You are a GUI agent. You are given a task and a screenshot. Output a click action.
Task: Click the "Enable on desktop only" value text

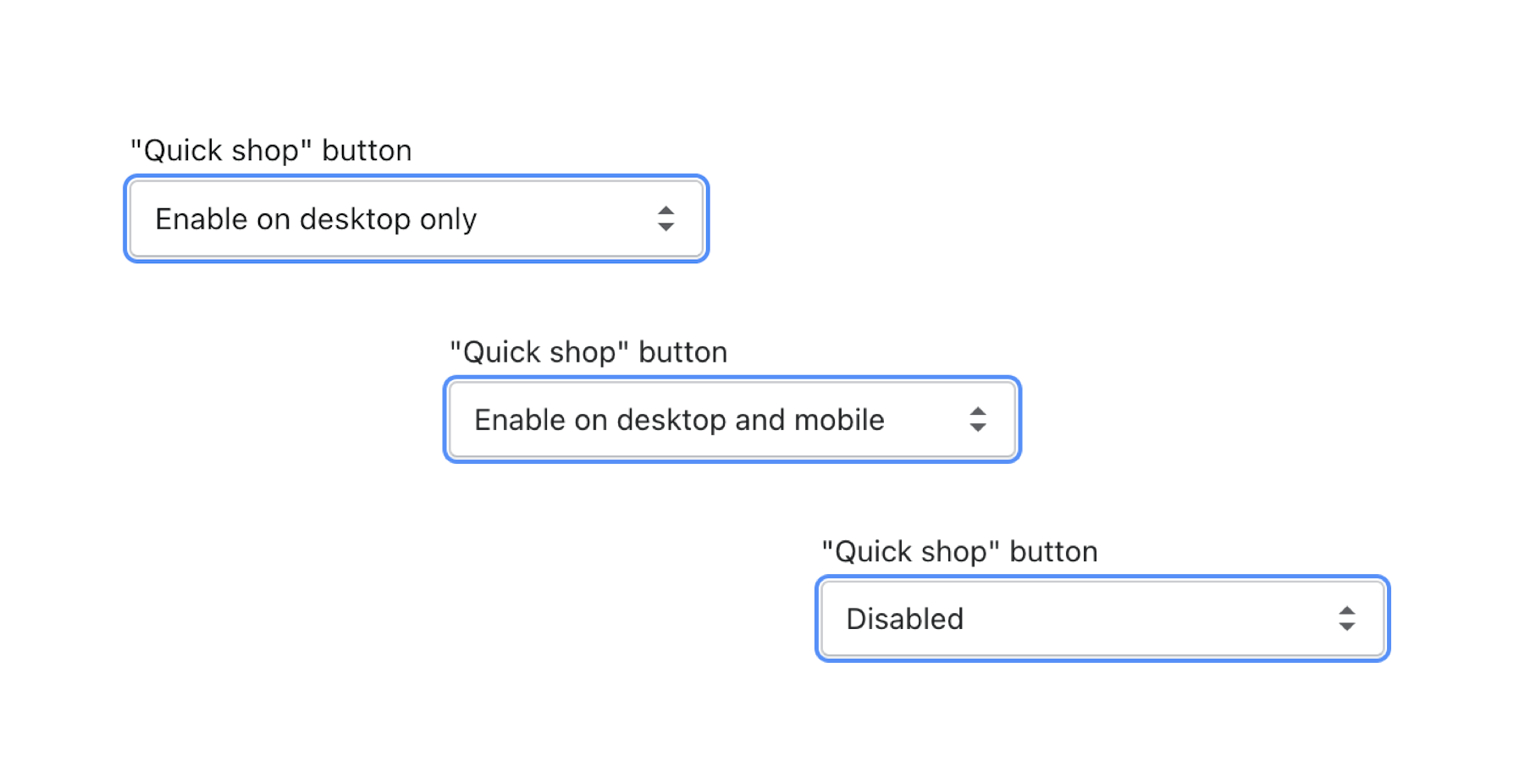click(316, 219)
